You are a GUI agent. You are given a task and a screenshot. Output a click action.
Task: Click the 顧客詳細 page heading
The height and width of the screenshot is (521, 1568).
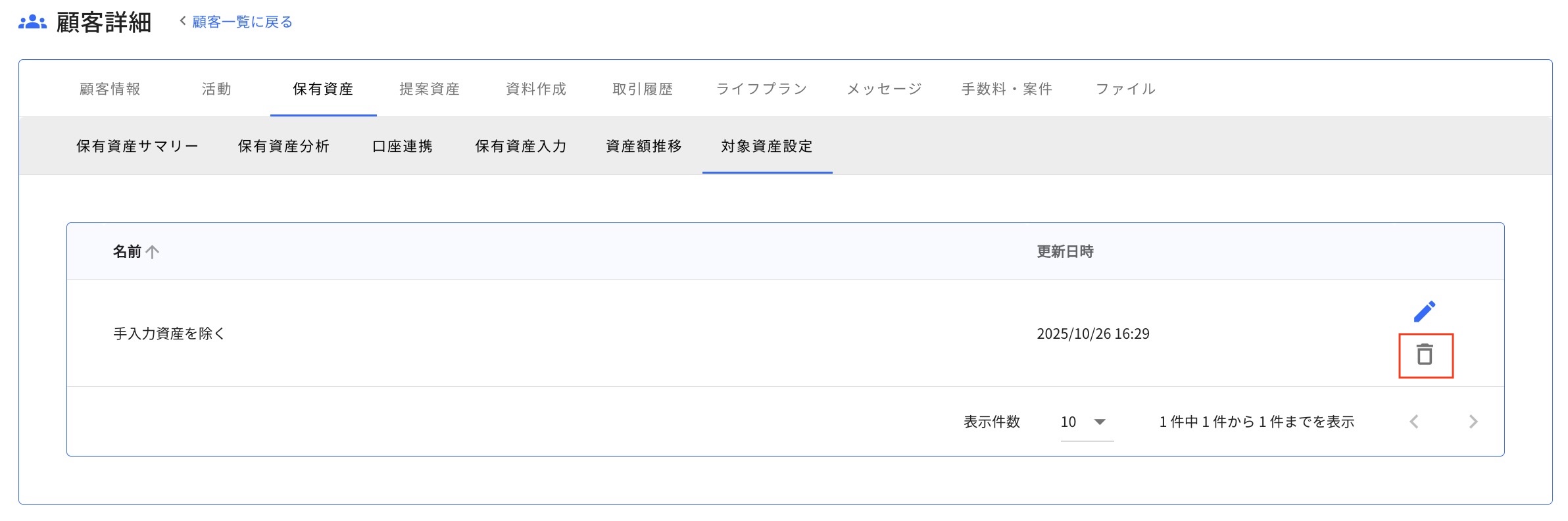coord(104,22)
